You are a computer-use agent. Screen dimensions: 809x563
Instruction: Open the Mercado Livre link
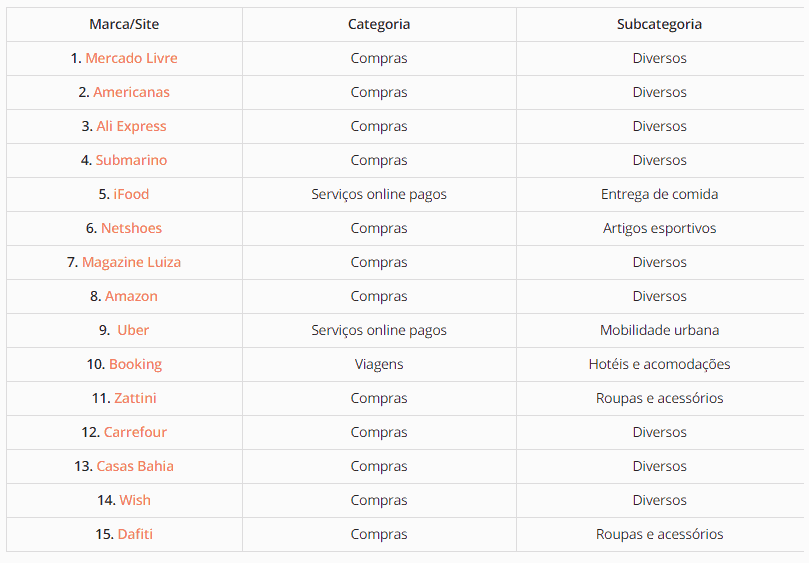click(131, 58)
